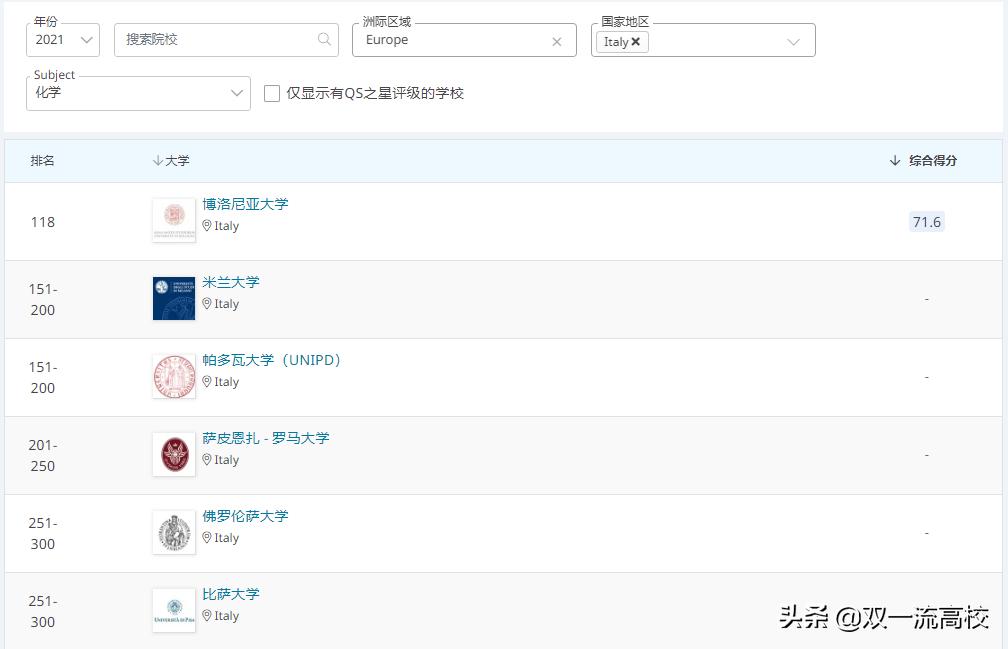Click the location pin icon under 博洛尼亚大学
1008x649 pixels.
207,226
